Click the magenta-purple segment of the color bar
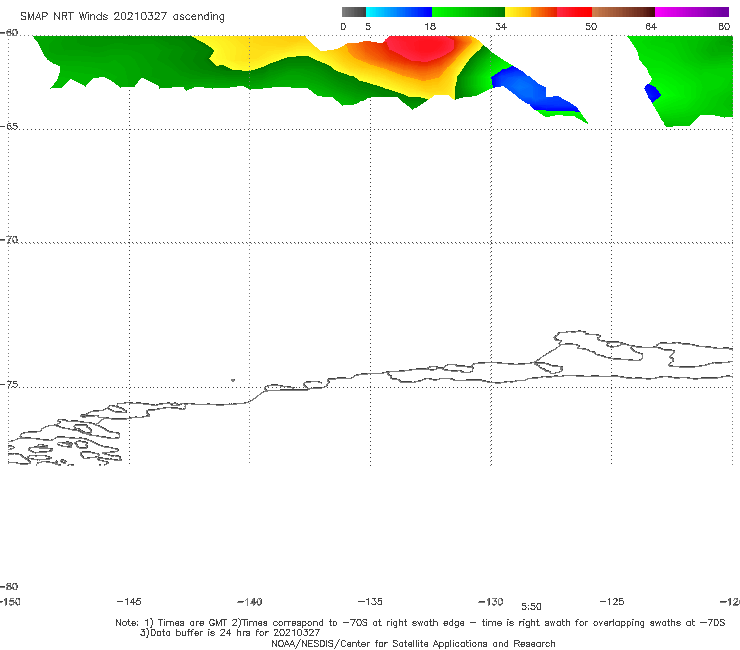Image resolution: width=740 pixels, height=650 pixels. coord(692,12)
